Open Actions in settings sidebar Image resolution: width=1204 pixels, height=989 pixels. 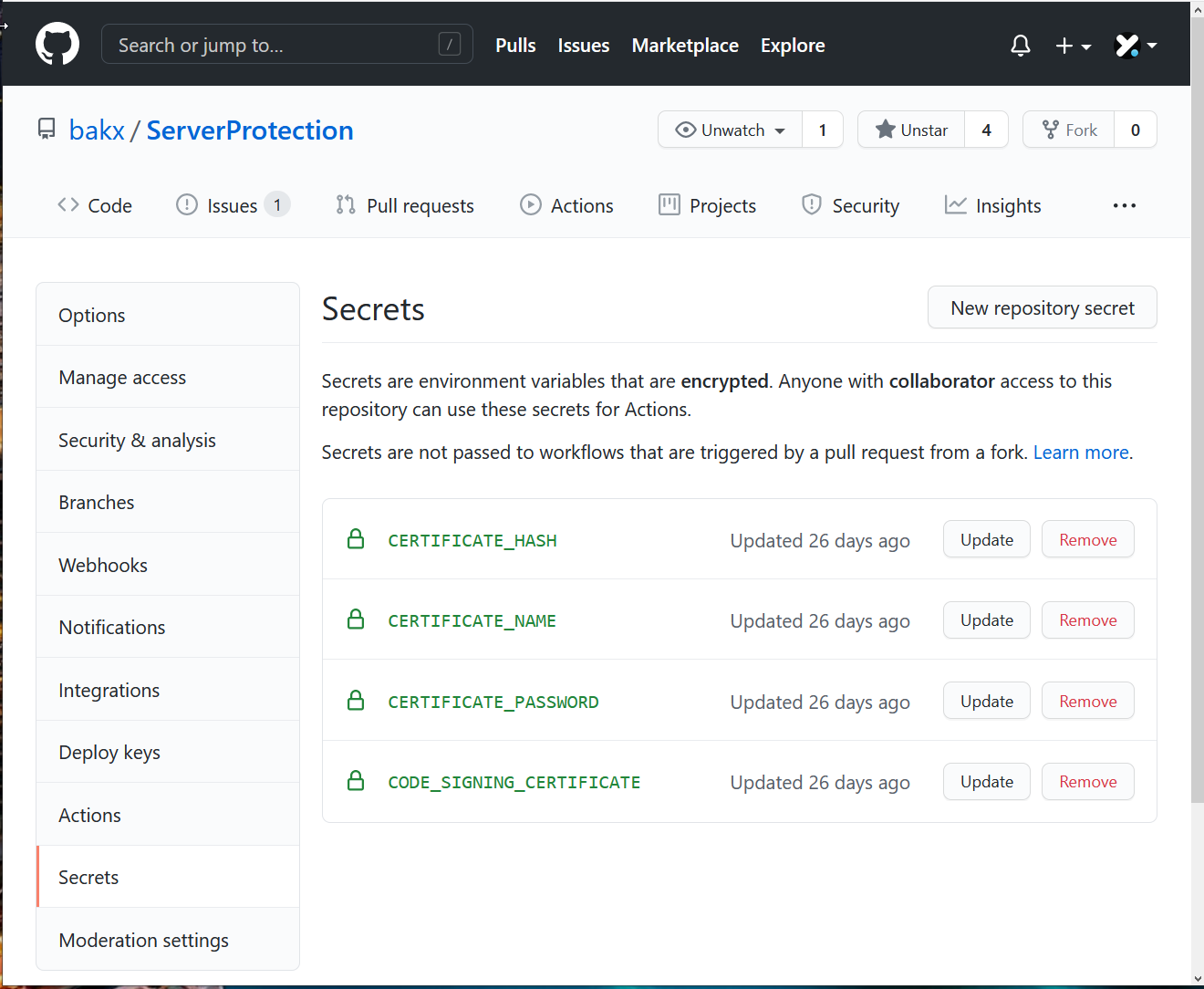[168, 815]
